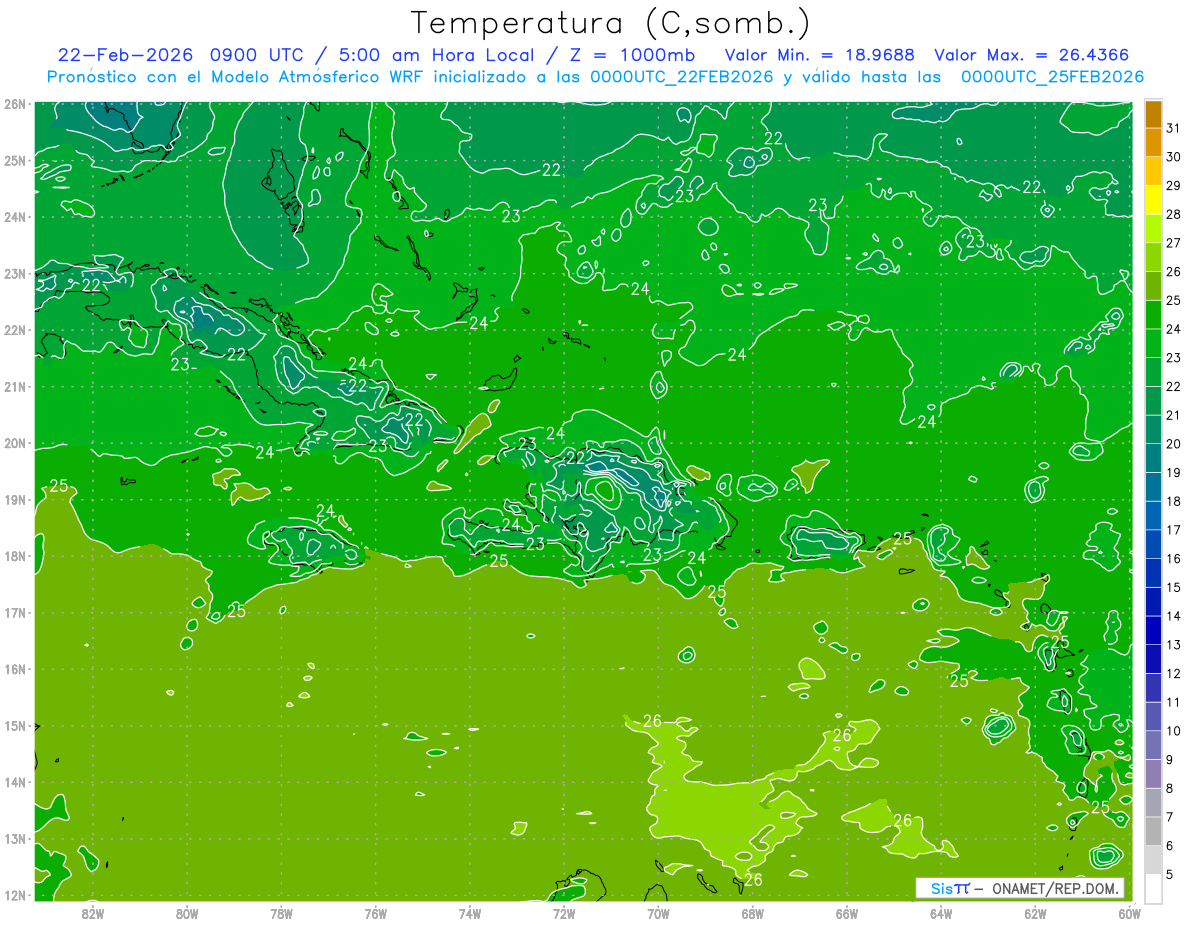Click the "31" value on the color legend
1200x927 pixels.
(x=1173, y=128)
